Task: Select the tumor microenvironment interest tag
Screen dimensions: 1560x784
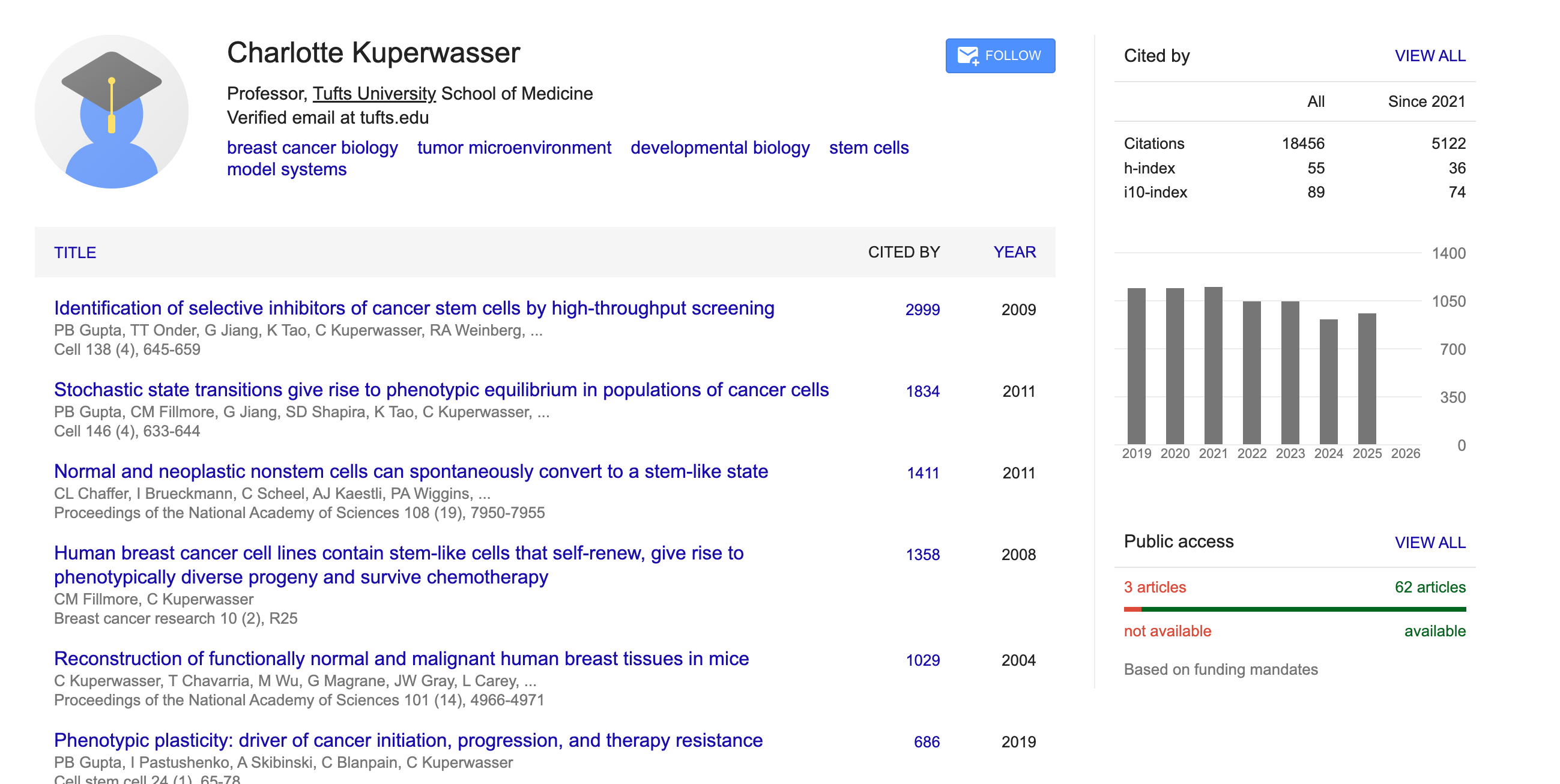Action: 513,148
